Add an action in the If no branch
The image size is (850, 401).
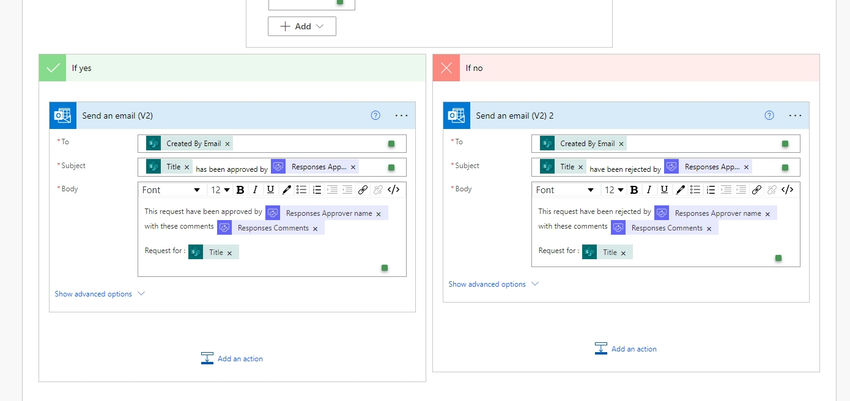pos(626,348)
